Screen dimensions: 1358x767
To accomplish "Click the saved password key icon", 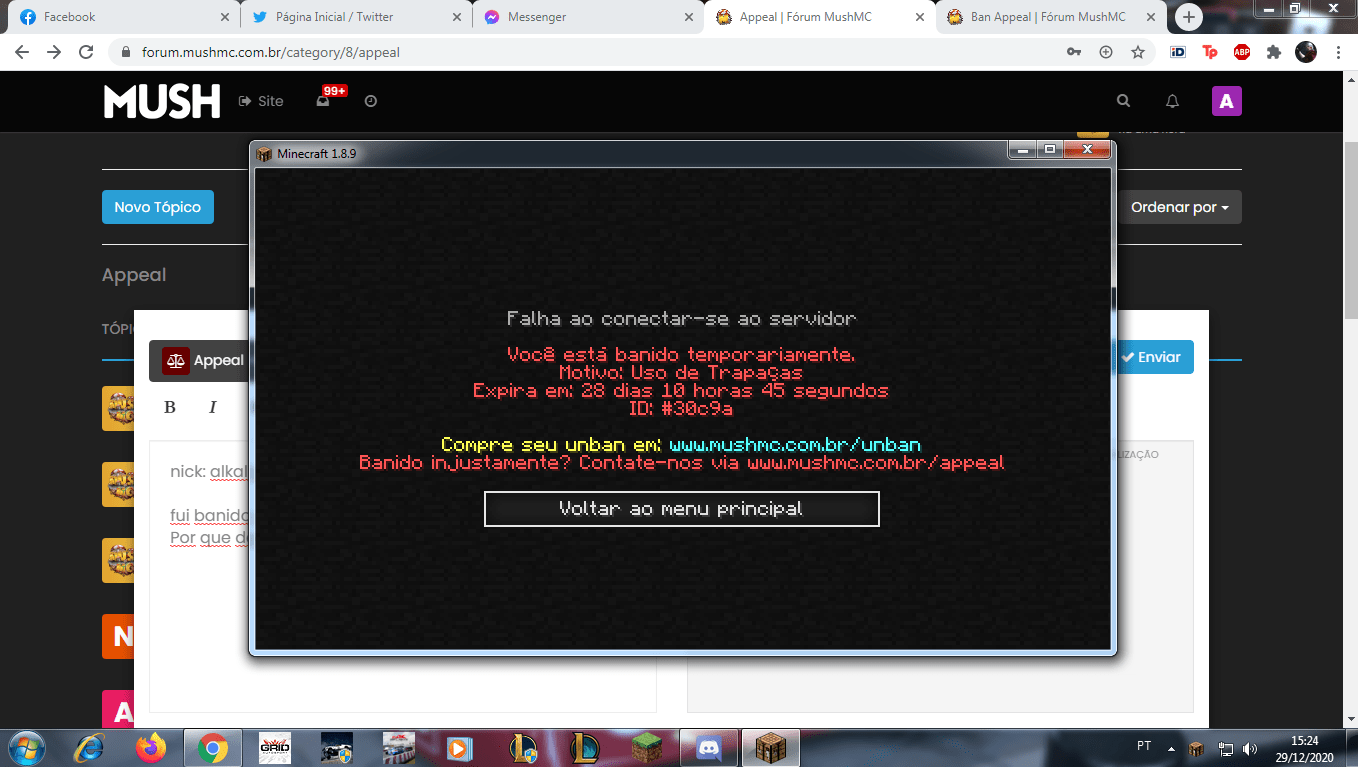I will click(1074, 52).
